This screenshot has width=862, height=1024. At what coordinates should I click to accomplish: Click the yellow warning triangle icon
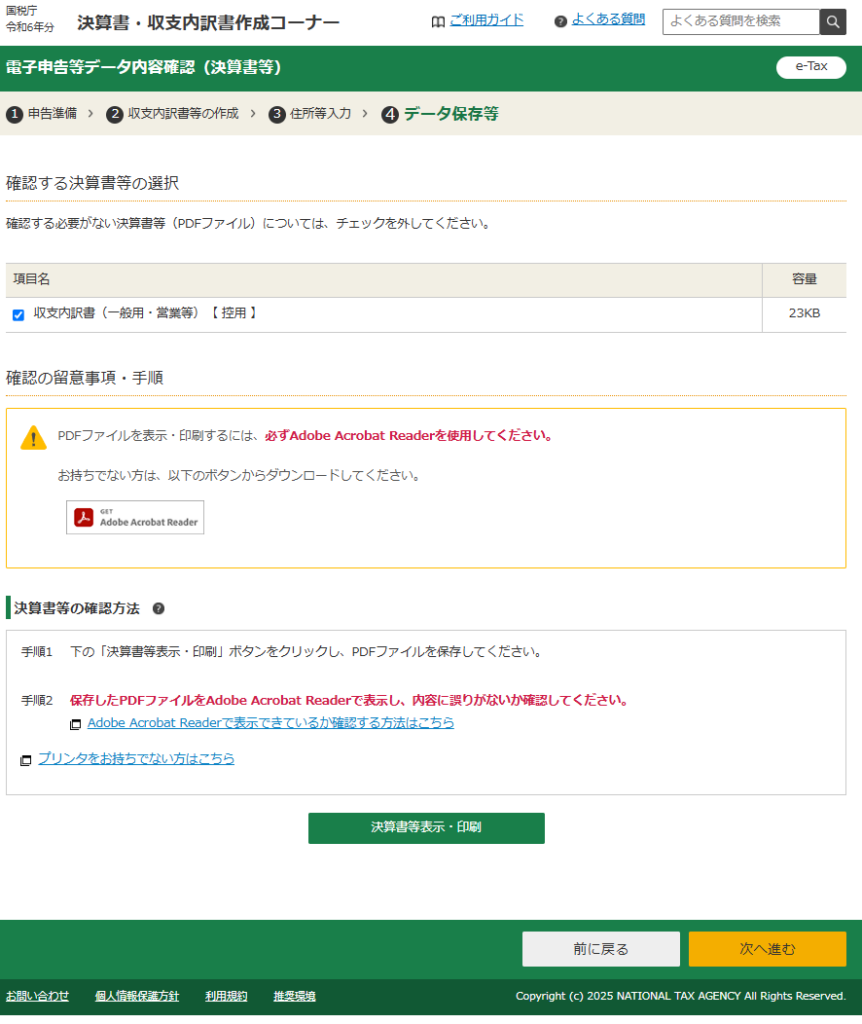point(34,438)
